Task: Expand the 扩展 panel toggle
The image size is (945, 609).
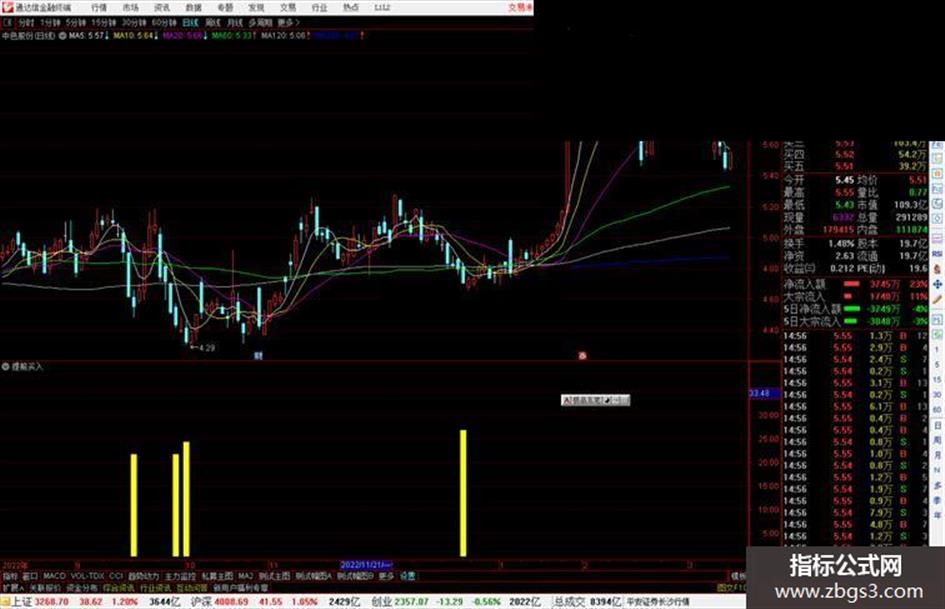Action: pos(12,588)
